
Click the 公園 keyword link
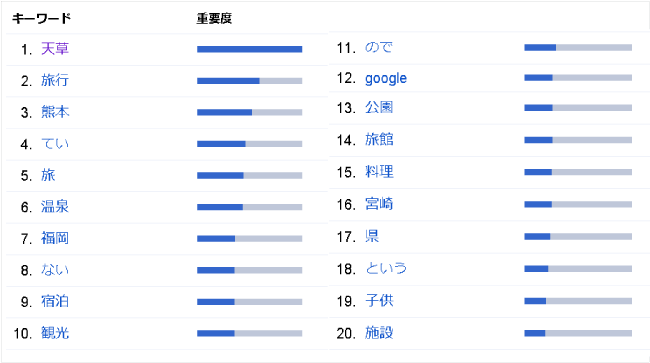click(379, 108)
